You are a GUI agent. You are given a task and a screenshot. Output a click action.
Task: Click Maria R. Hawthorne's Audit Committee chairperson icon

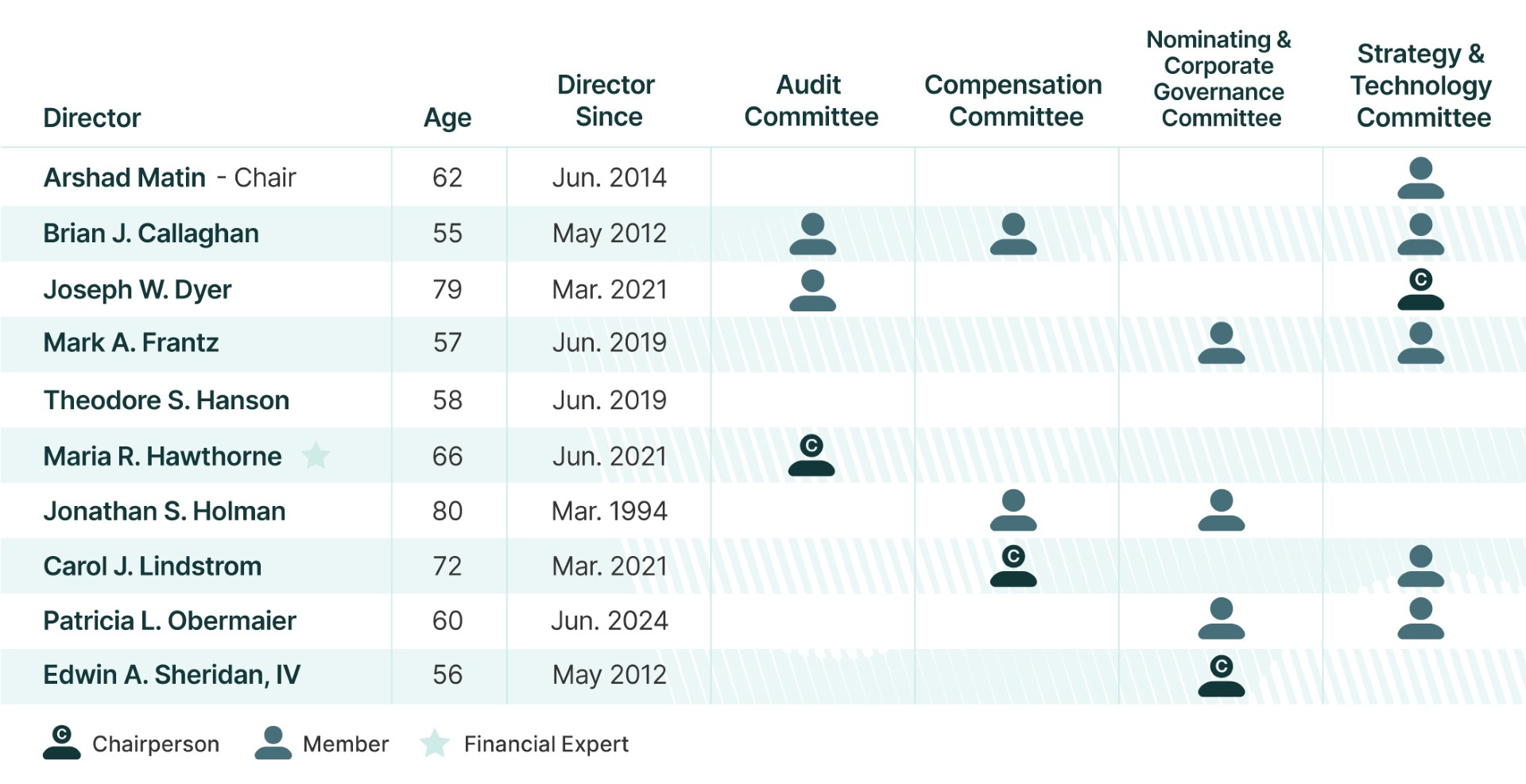click(x=811, y=455)
